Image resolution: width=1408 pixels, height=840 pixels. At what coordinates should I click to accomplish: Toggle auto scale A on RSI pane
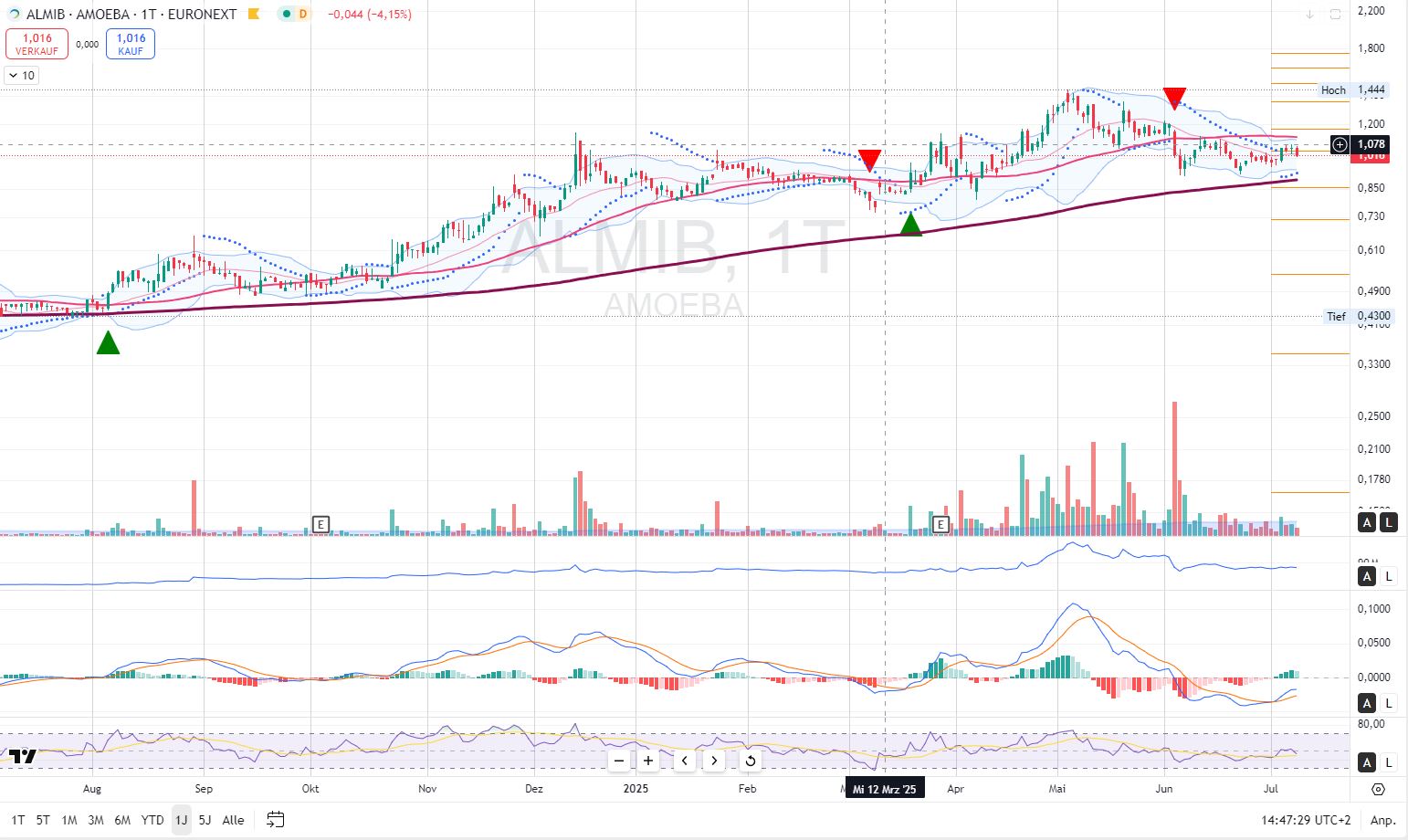coord(1367,762)
